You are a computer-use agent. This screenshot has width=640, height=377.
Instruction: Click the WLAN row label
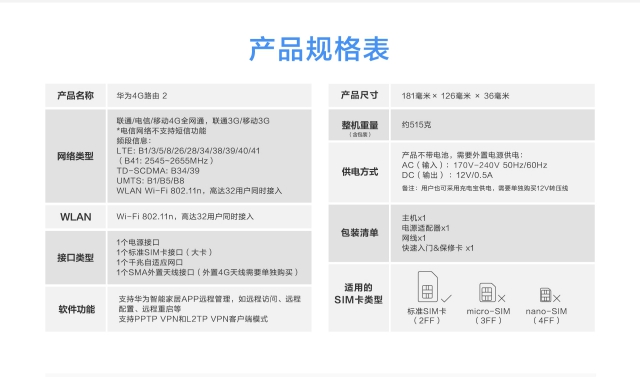pos(76,217)
